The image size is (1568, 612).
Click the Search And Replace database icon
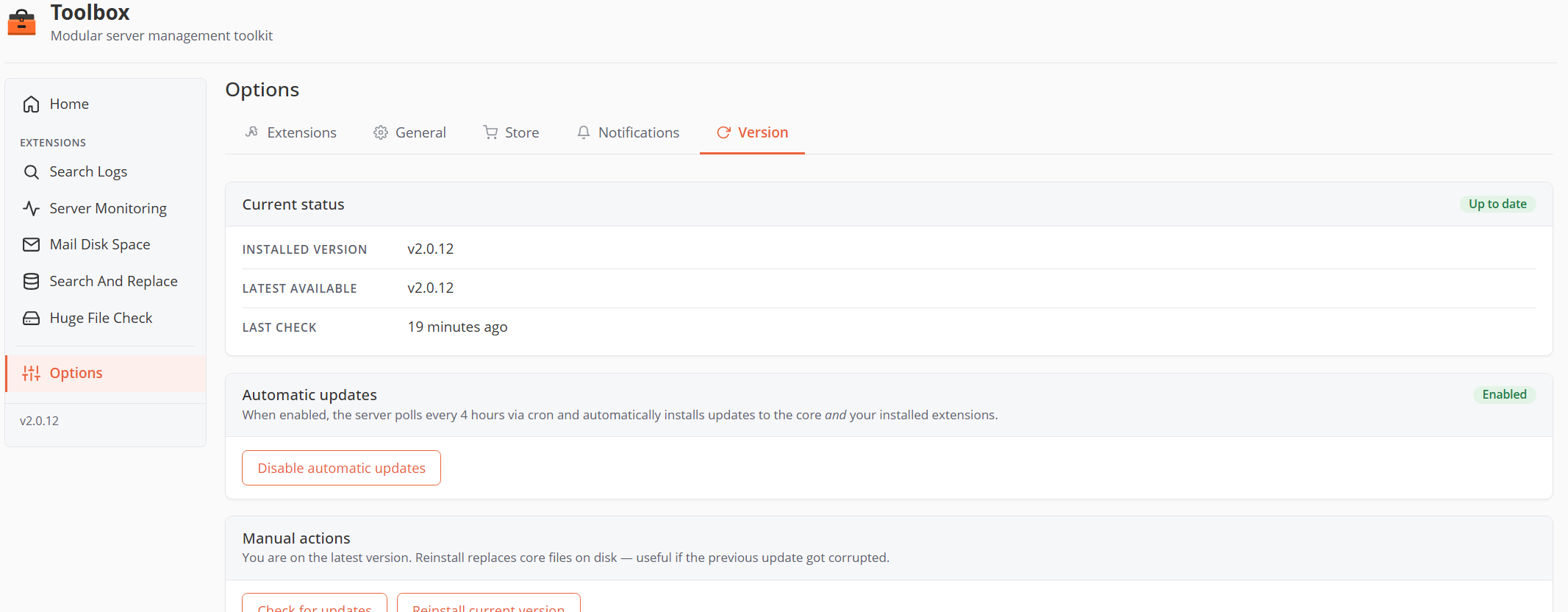[x=31, y=282]
